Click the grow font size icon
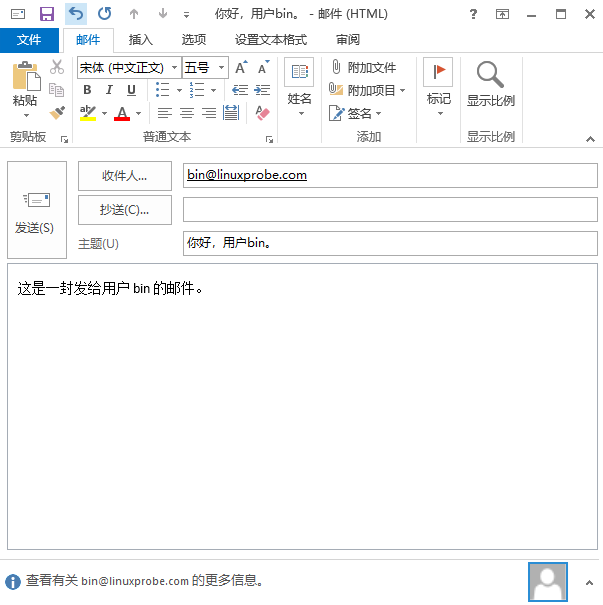 (x=241, y=68)
